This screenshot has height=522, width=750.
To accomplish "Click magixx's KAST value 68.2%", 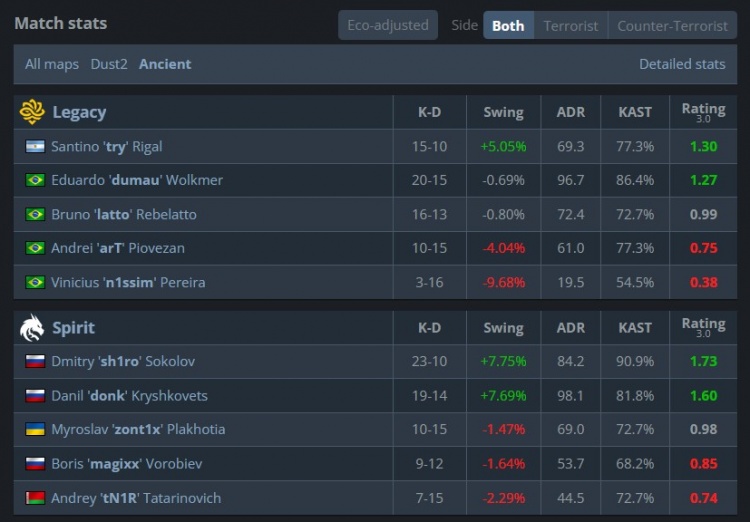I will pos(635,464).
